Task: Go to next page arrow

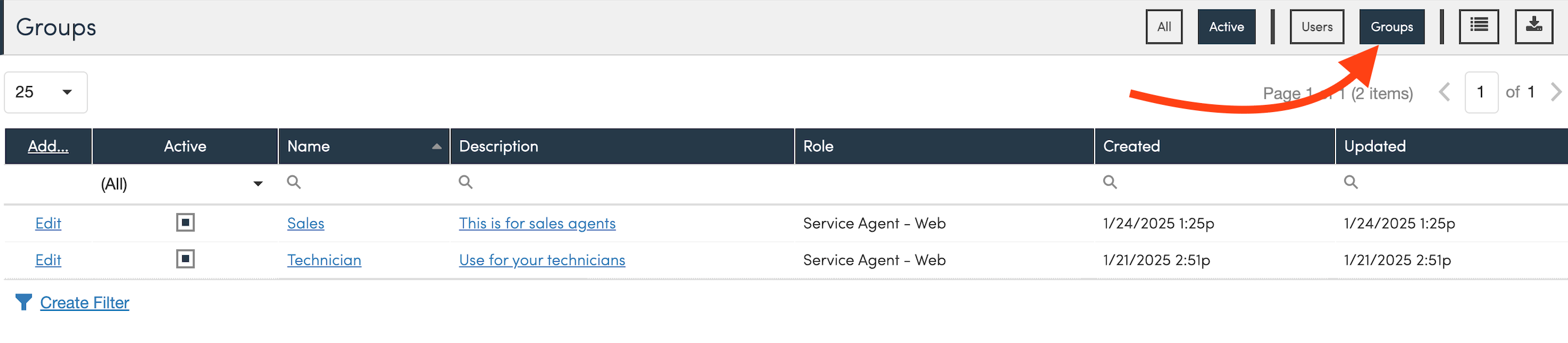Action: pos(1556,92)
